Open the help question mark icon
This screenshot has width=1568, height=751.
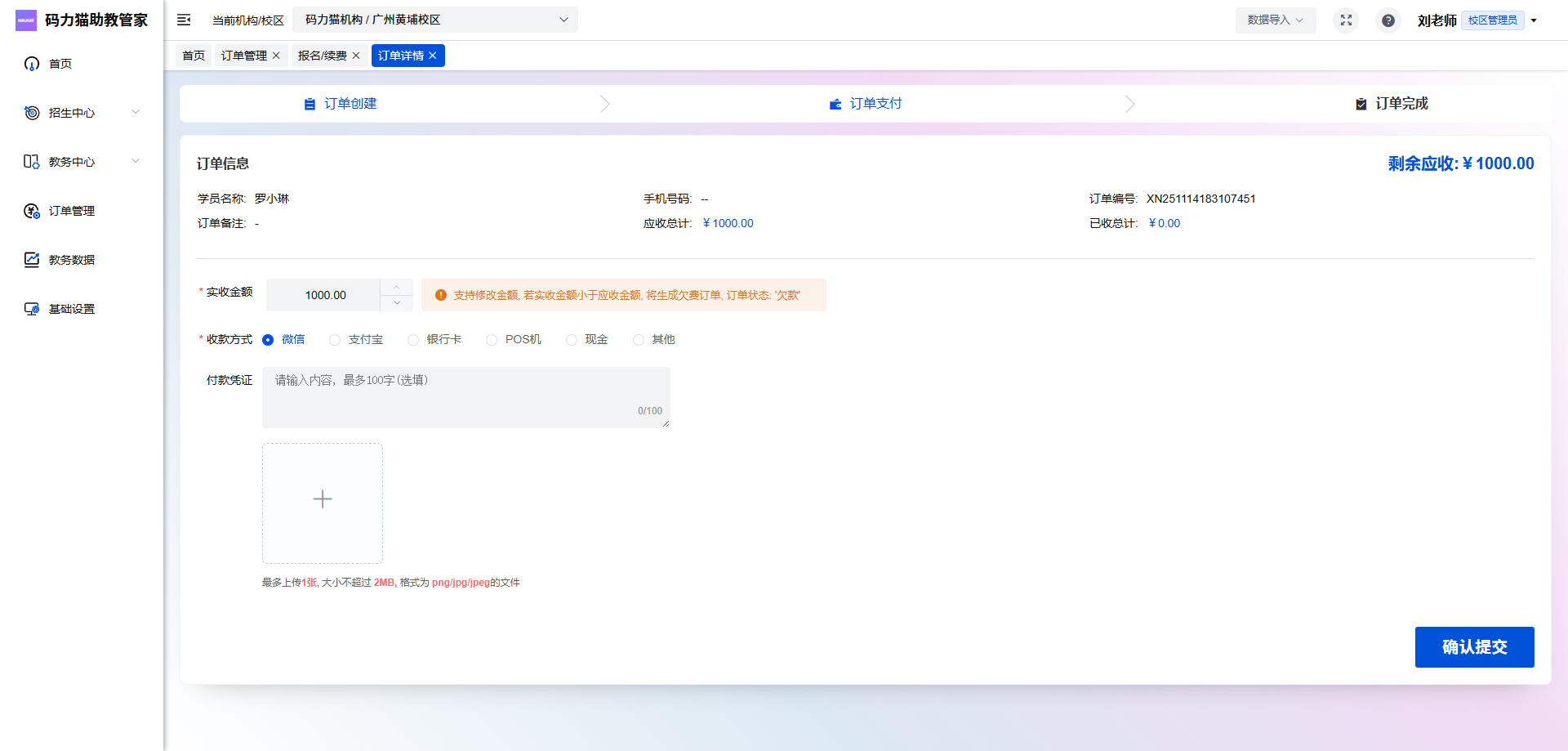(x=1388, y=20)
